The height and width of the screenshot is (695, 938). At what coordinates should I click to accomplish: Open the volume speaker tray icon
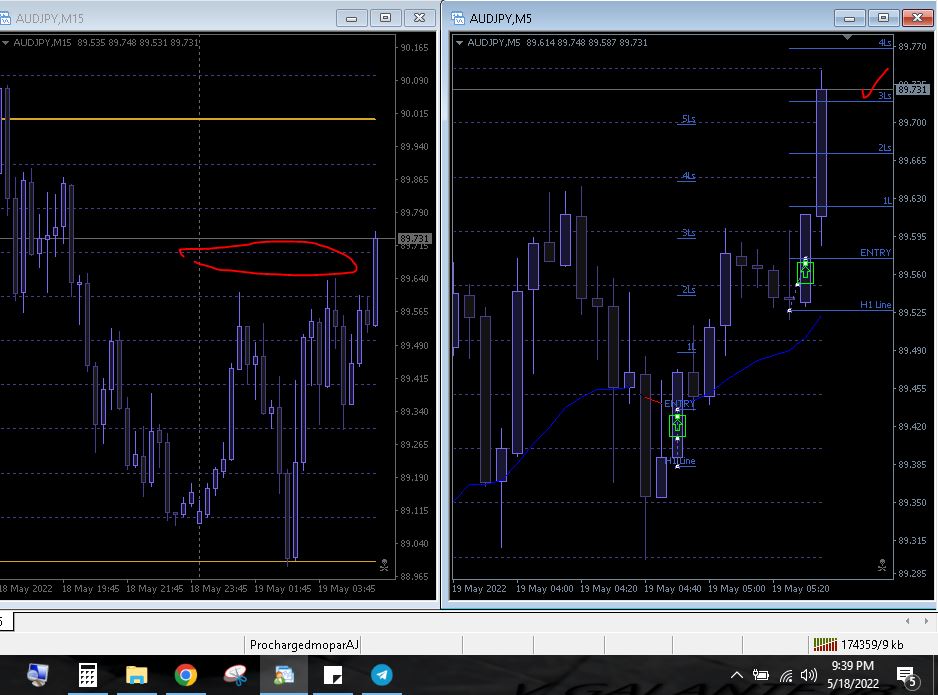click(808, 675)
